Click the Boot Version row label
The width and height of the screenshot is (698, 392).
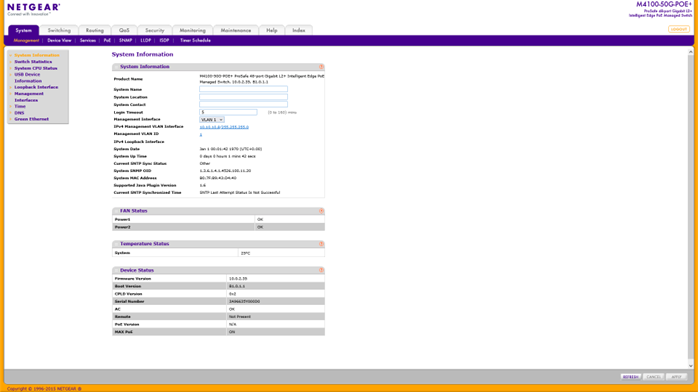pyautogui.click(x=128, y=286)
